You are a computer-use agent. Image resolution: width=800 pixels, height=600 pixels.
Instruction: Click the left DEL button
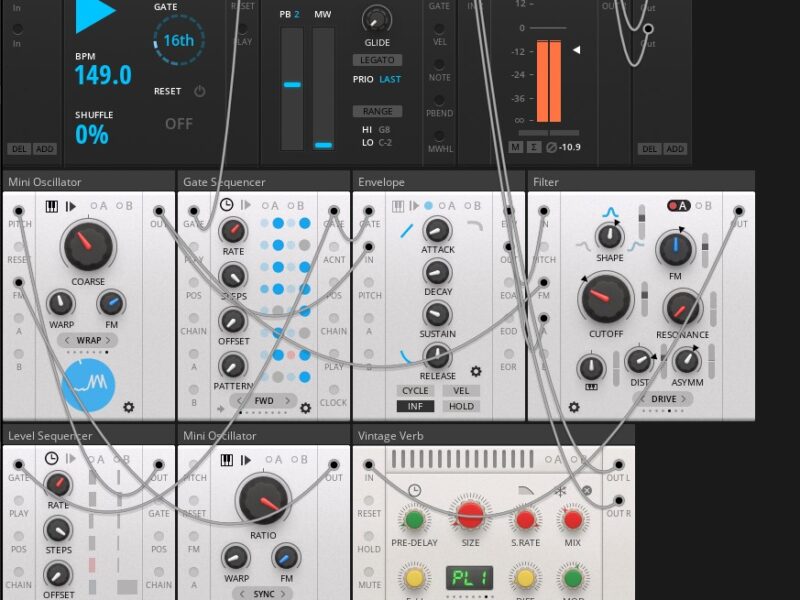tap(19, 149)
